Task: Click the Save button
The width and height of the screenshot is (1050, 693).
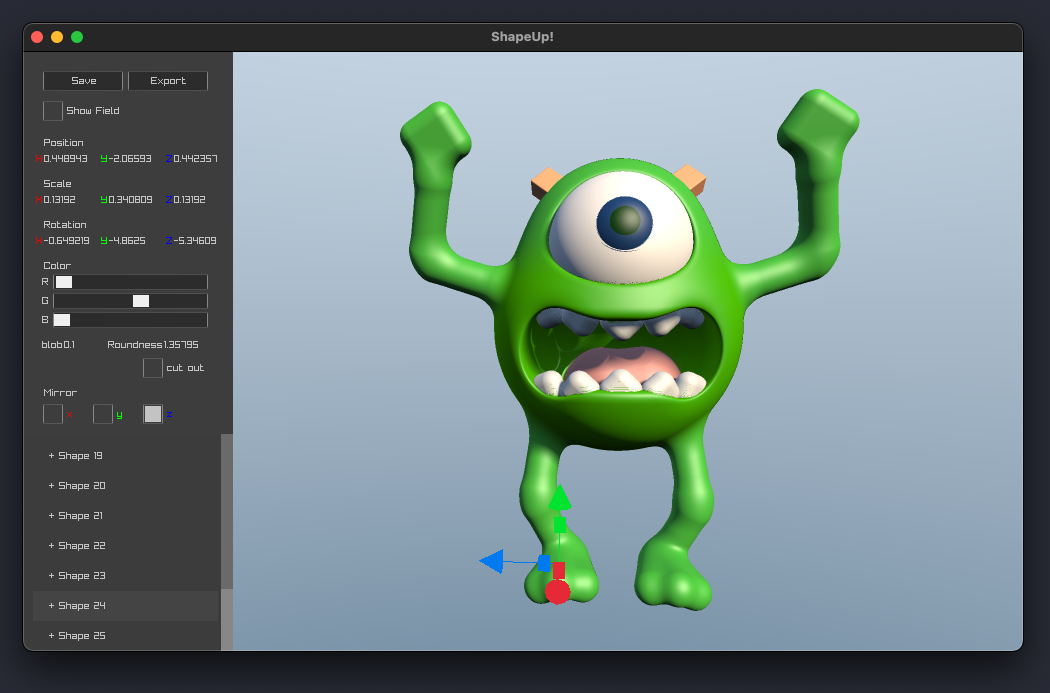Action: (83, 81)
